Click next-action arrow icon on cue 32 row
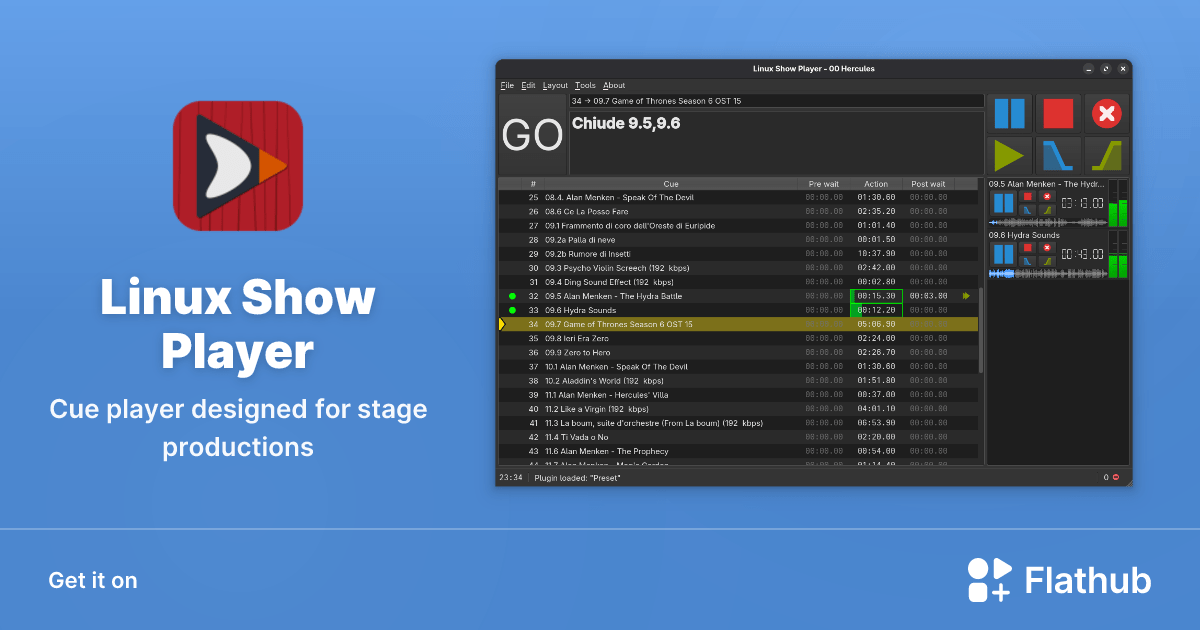The height and width of the screenshot is (630, 1200). click(x=966, y=296)
